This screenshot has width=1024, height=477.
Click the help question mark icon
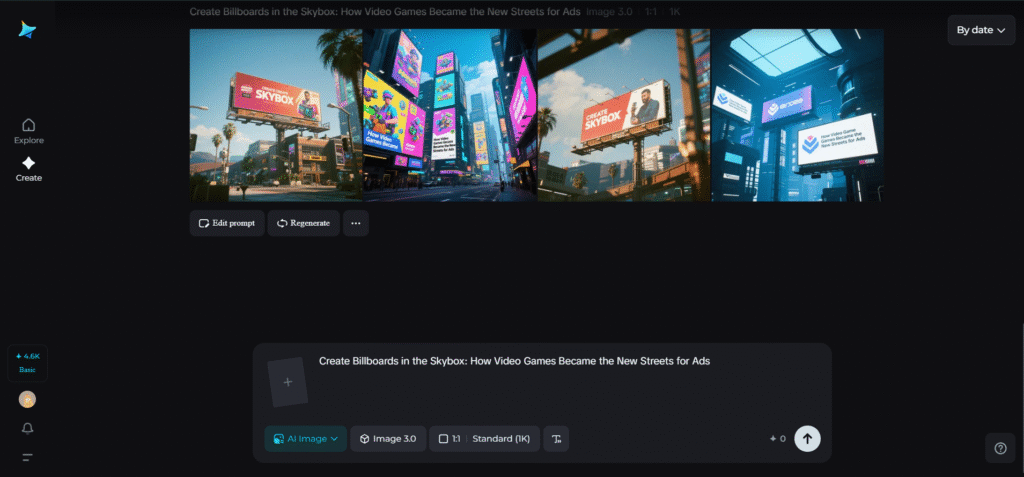pyautogui.click(x=1000, y=449)
